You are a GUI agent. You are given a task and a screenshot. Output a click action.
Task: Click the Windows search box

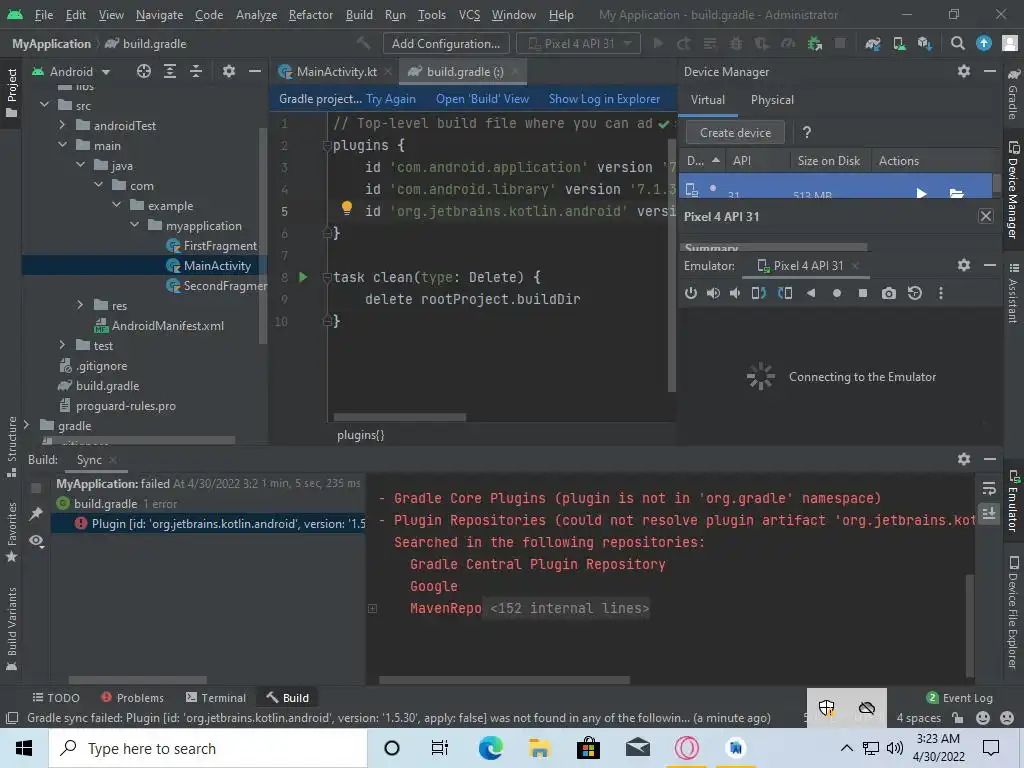coord(208,748)
